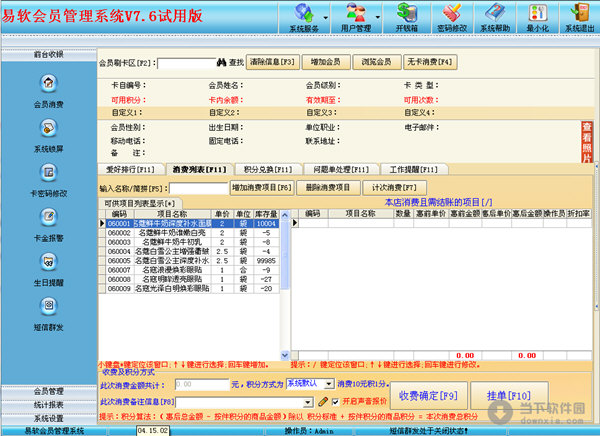Click the 清除信息[F3] button
600x436 pixels.
click(x=272, y=62)
